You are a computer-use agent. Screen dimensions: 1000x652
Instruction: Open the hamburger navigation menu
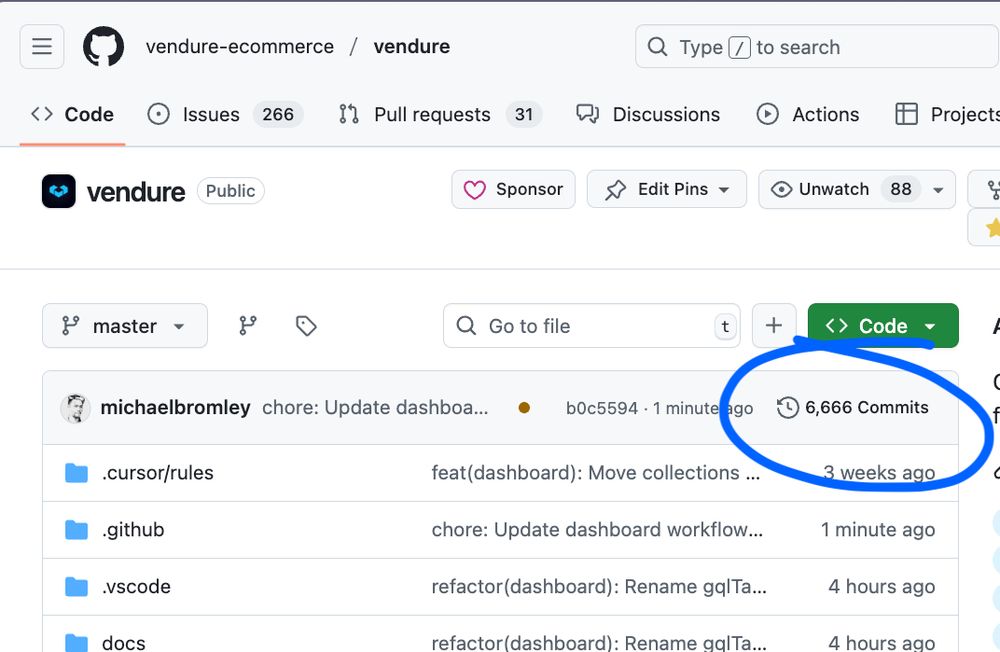[42, 47]
